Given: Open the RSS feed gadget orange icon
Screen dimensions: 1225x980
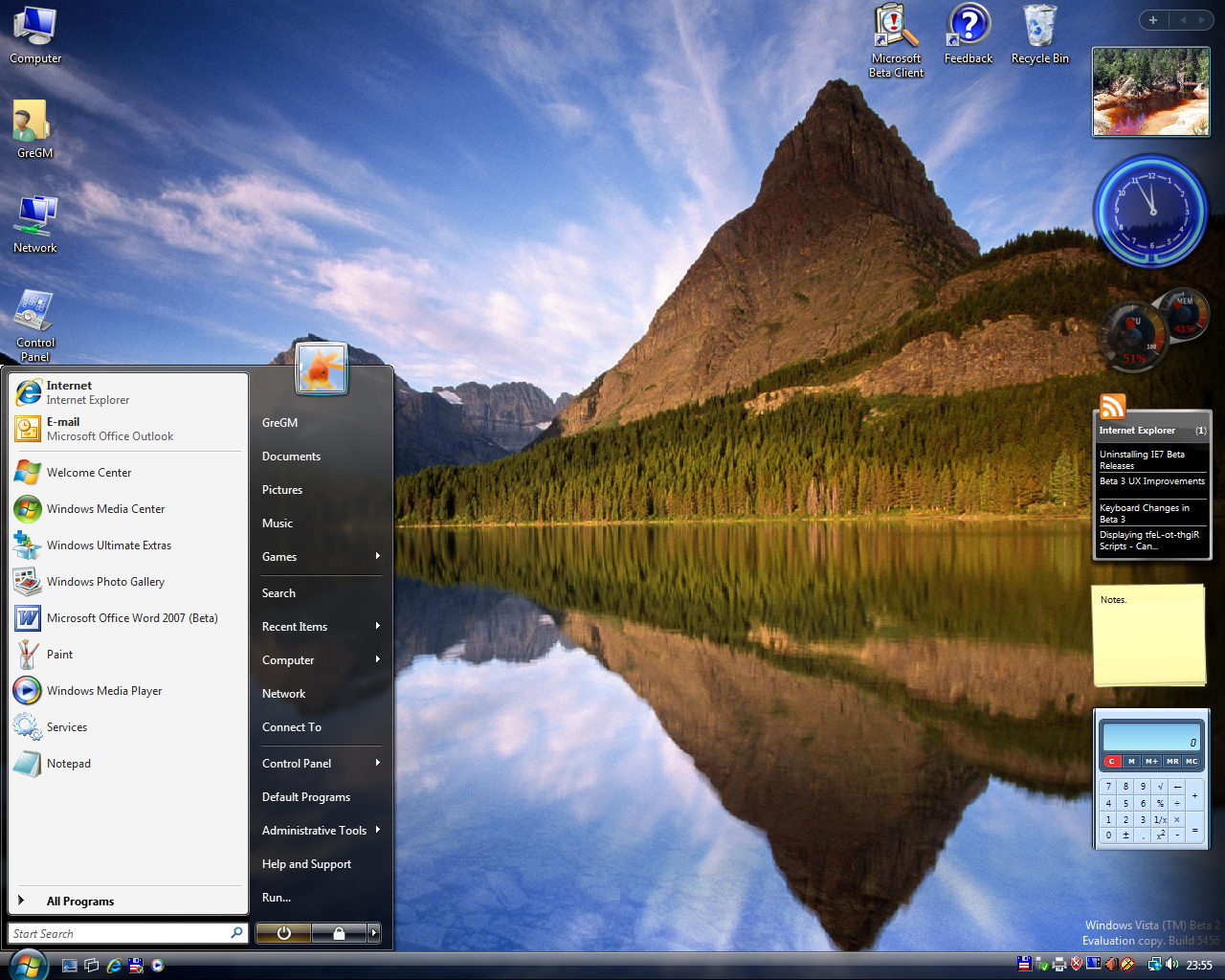Looking at the screenshot, I should coord(1112,407).
